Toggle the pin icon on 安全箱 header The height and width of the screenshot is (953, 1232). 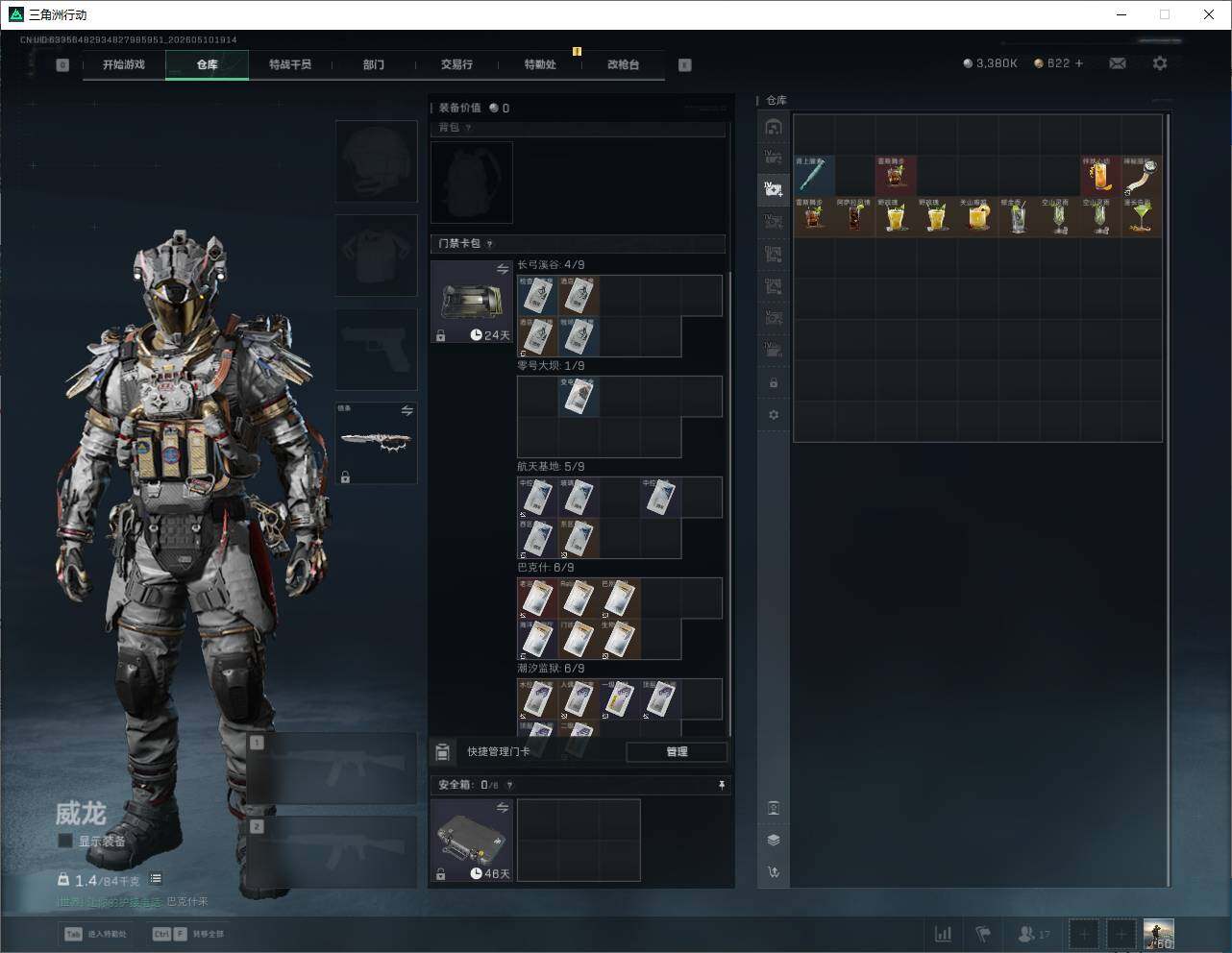pyautogui.click(x=722, y=785)
